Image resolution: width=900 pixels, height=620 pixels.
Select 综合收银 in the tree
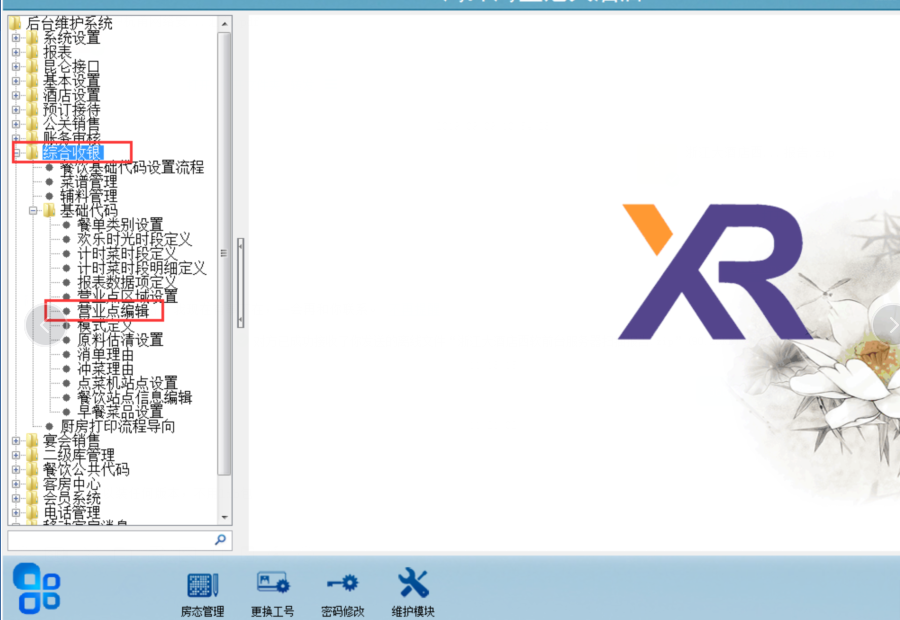point(72,153)
